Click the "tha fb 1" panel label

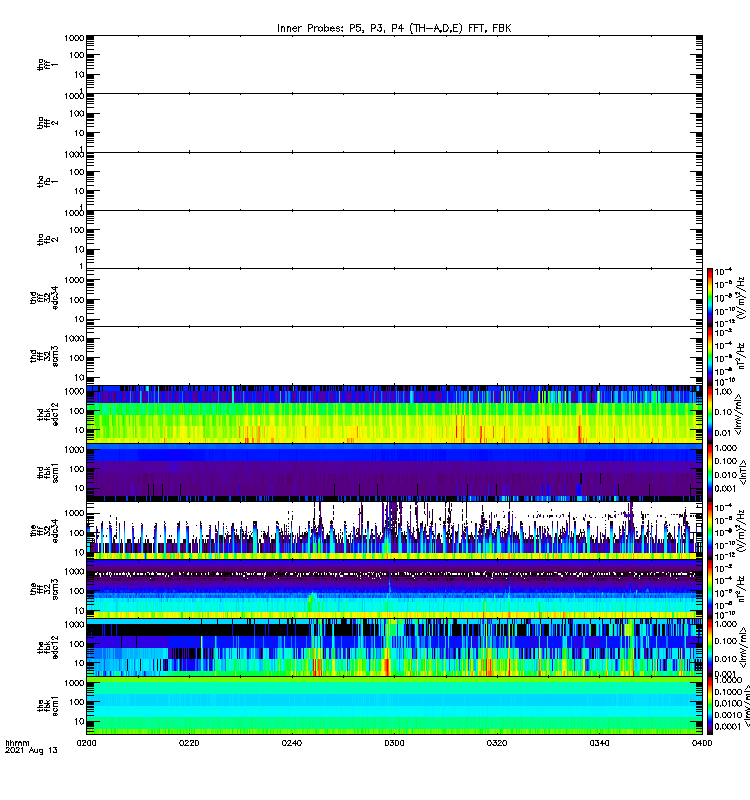pos(48,181)
